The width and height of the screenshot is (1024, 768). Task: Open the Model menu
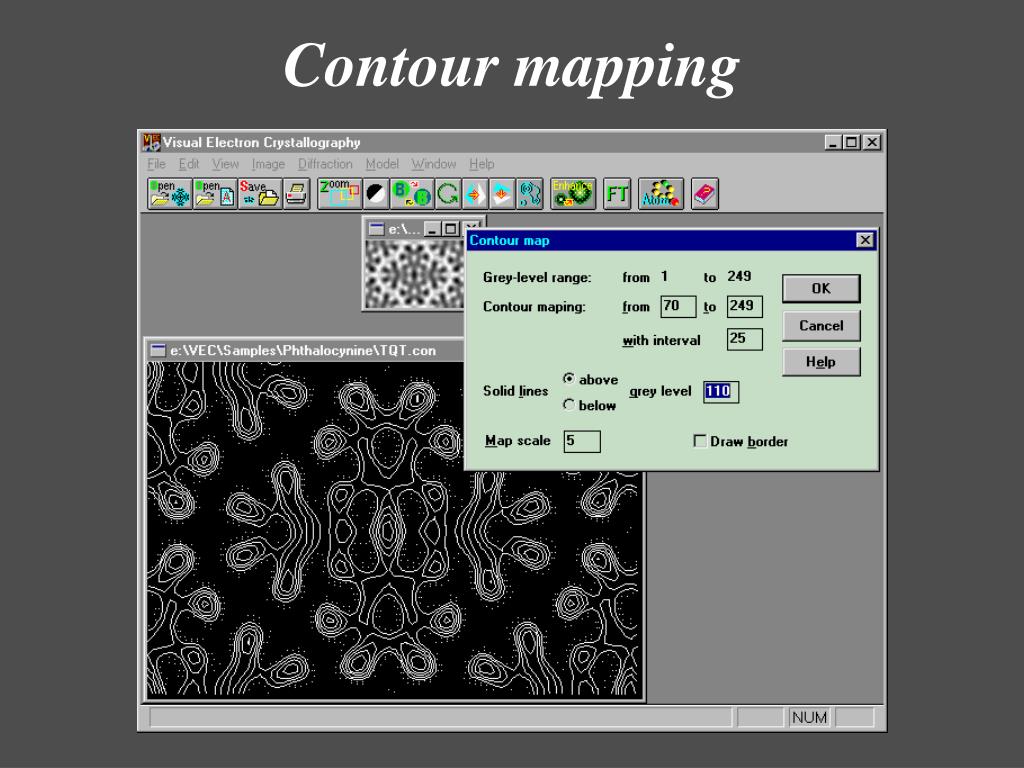point(382,164)
